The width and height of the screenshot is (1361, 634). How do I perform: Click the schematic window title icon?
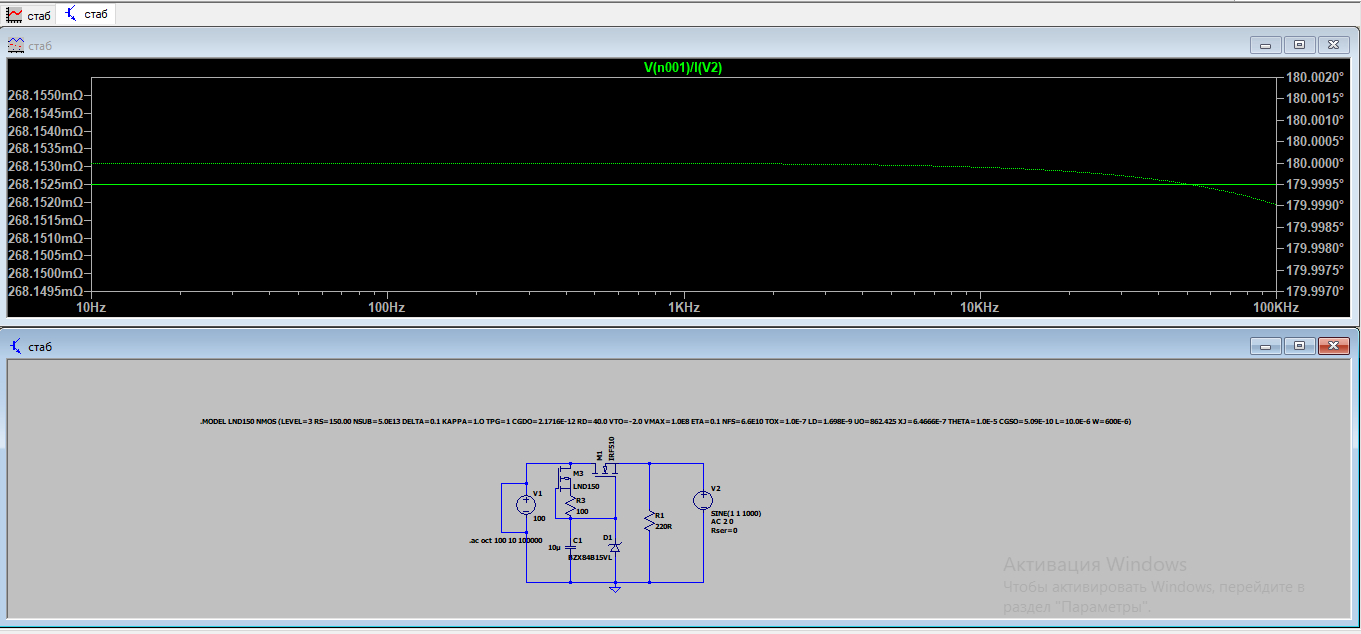[16, 346]
